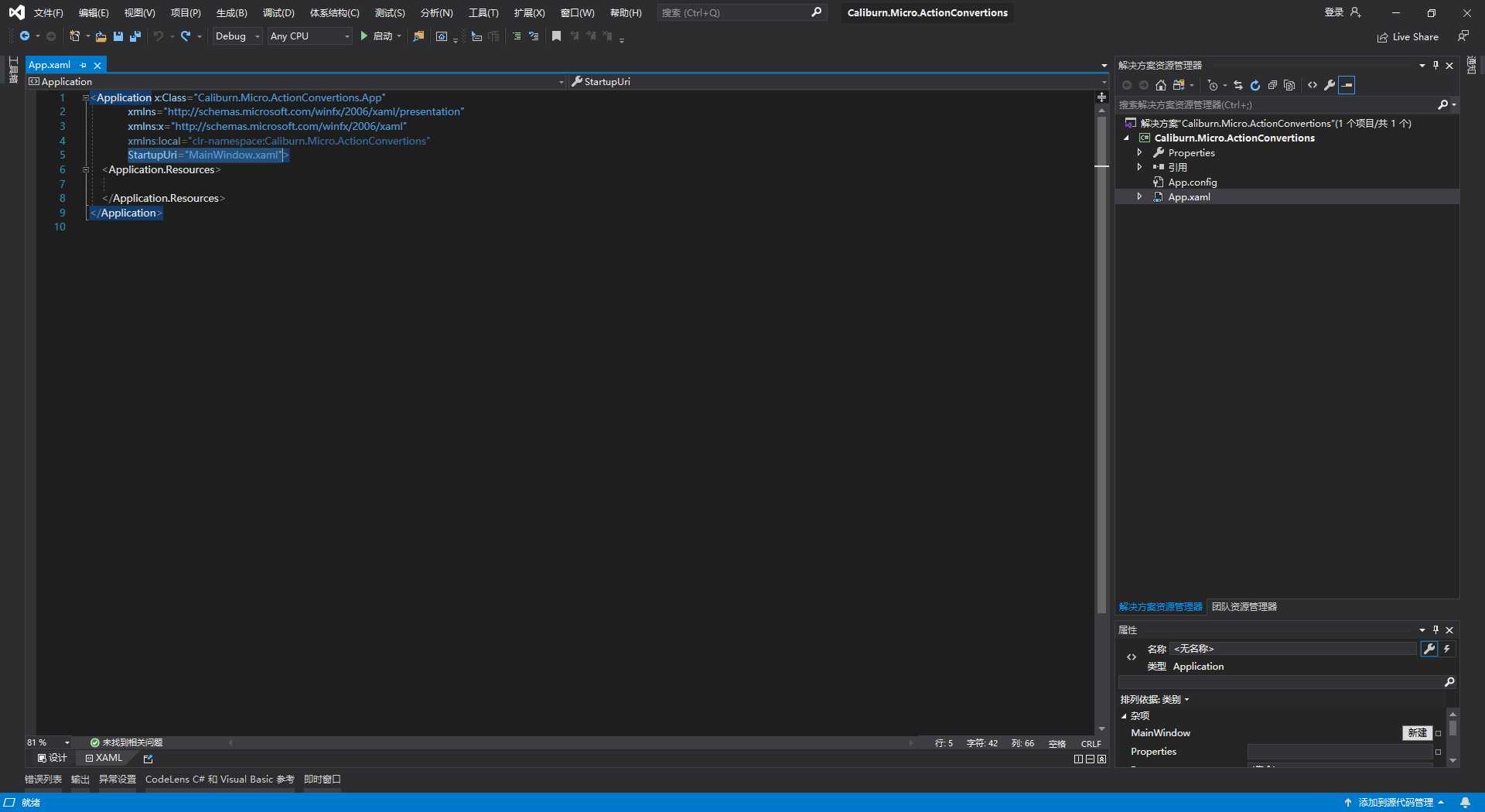The width and height of the screenshot is (1485, 812).
Task: Expand App.xaml node in tree
Action: [1139, 197]
